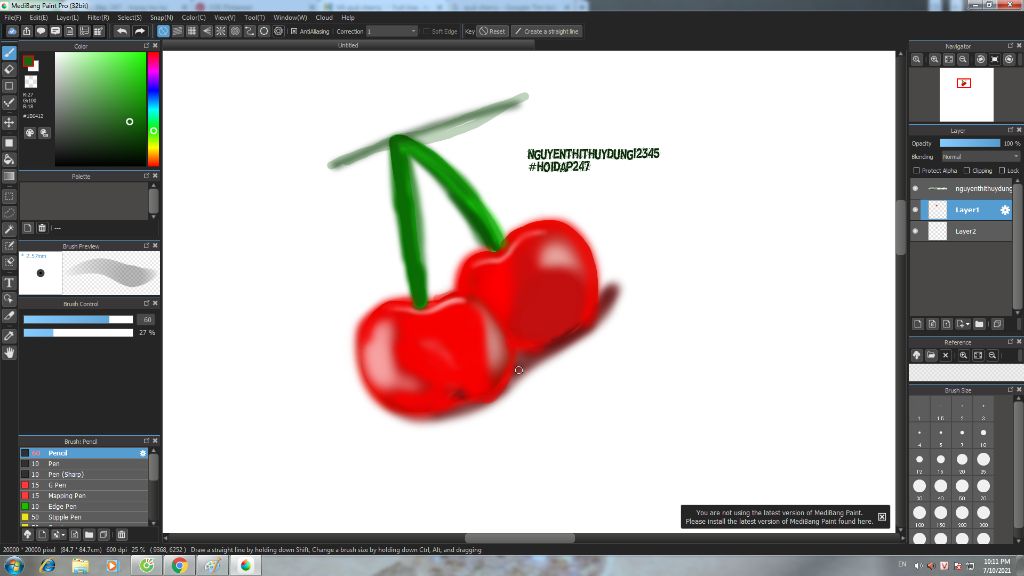
Task: Click the Redo arrow in toolbar
Action: tap(139, 31)
